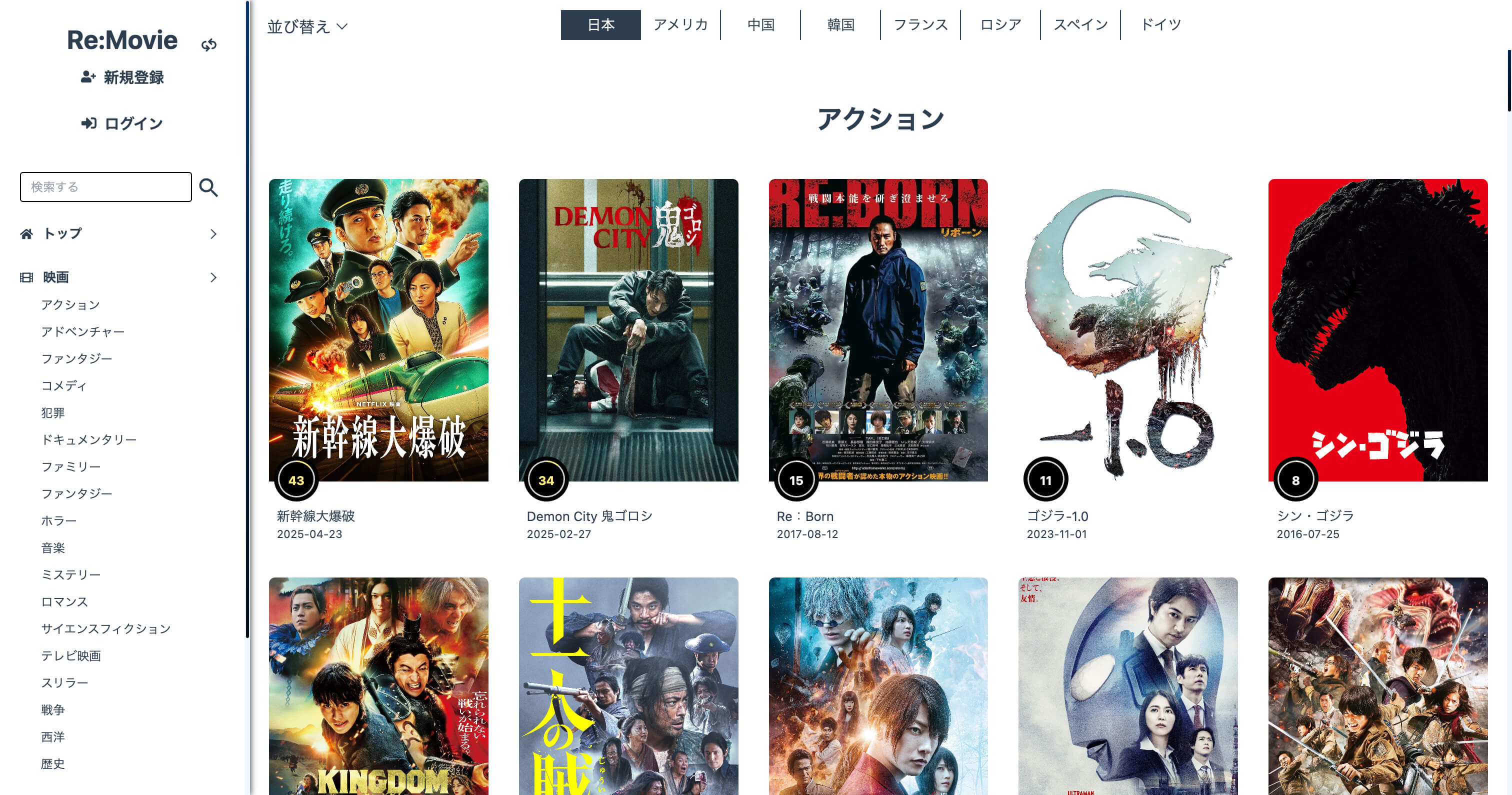Open the Demon City 鬼ゴロシ poster
The image size is (1512, 795).
pos(628,330)
